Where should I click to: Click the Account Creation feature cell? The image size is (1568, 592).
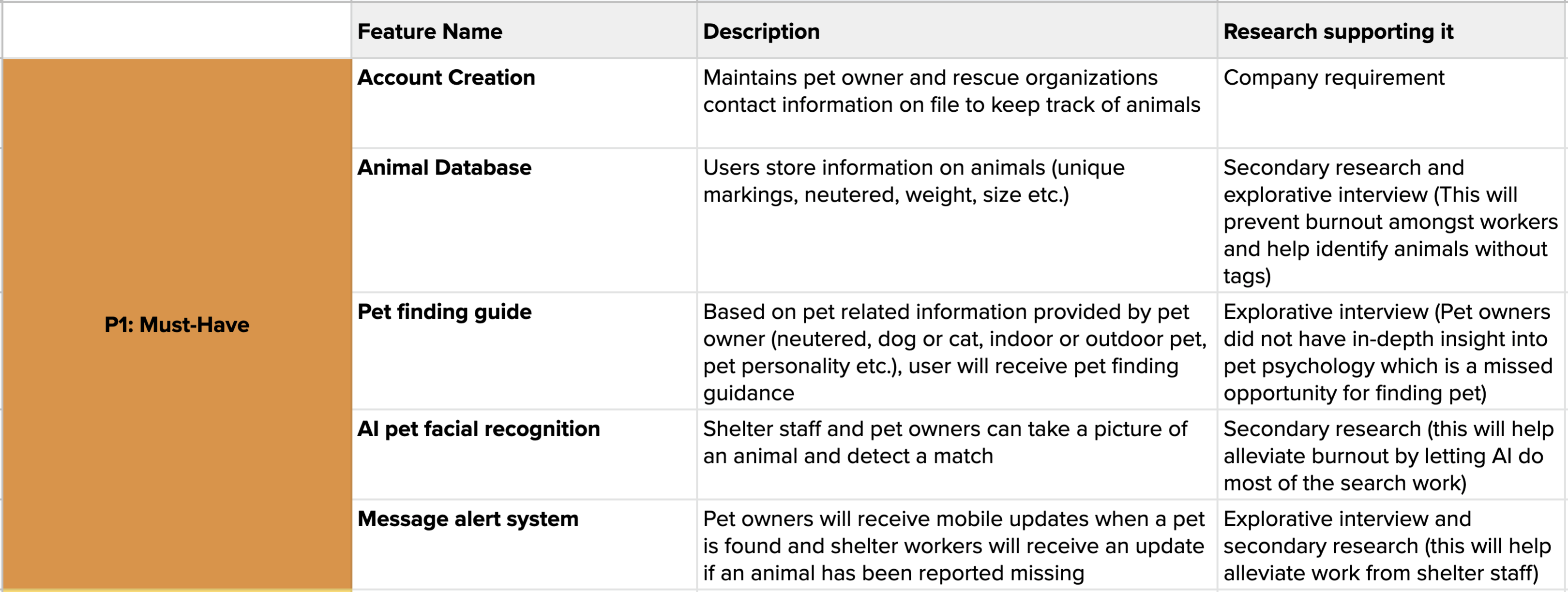(x=524, y=104)
